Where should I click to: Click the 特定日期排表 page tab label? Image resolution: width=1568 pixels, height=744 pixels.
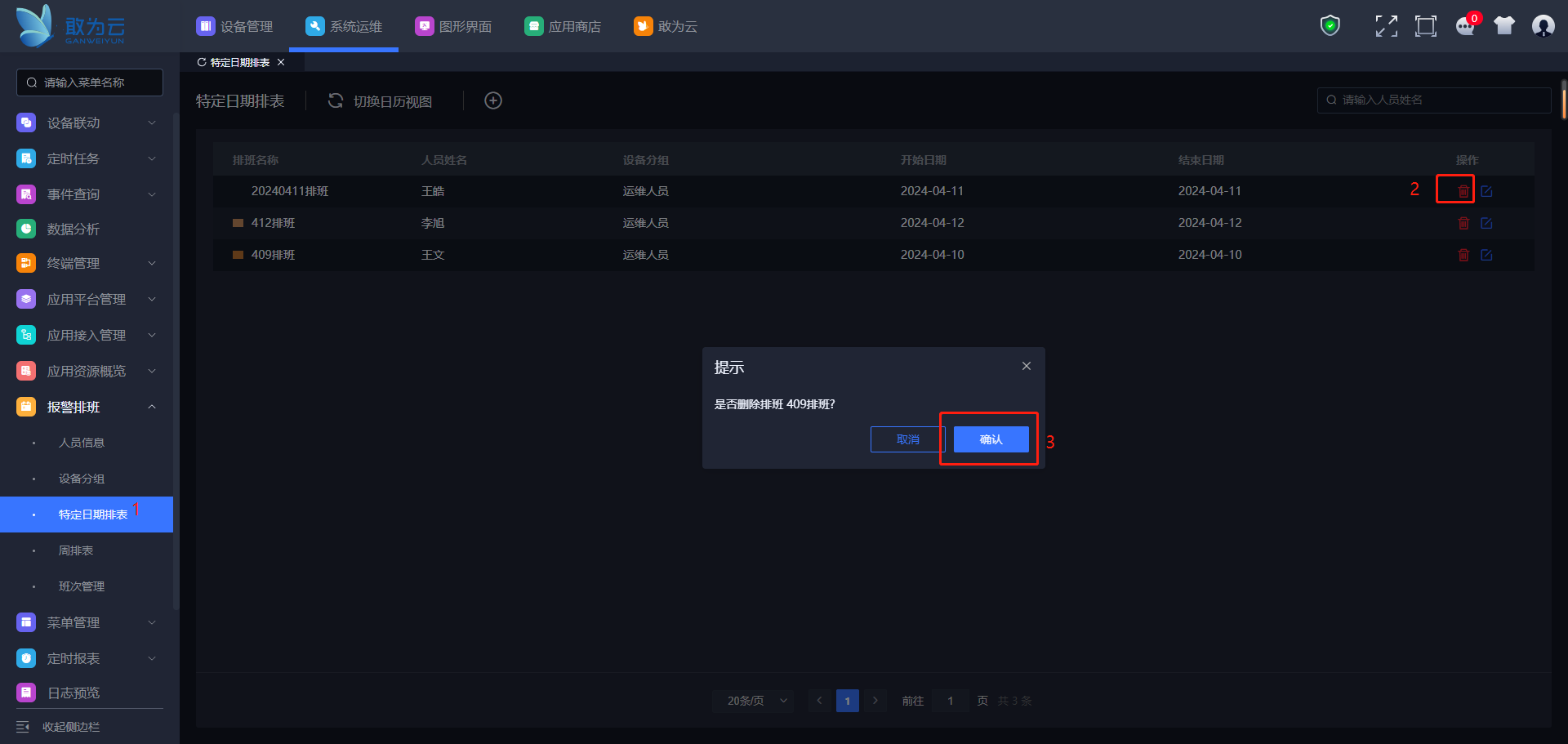click(240, 62)
